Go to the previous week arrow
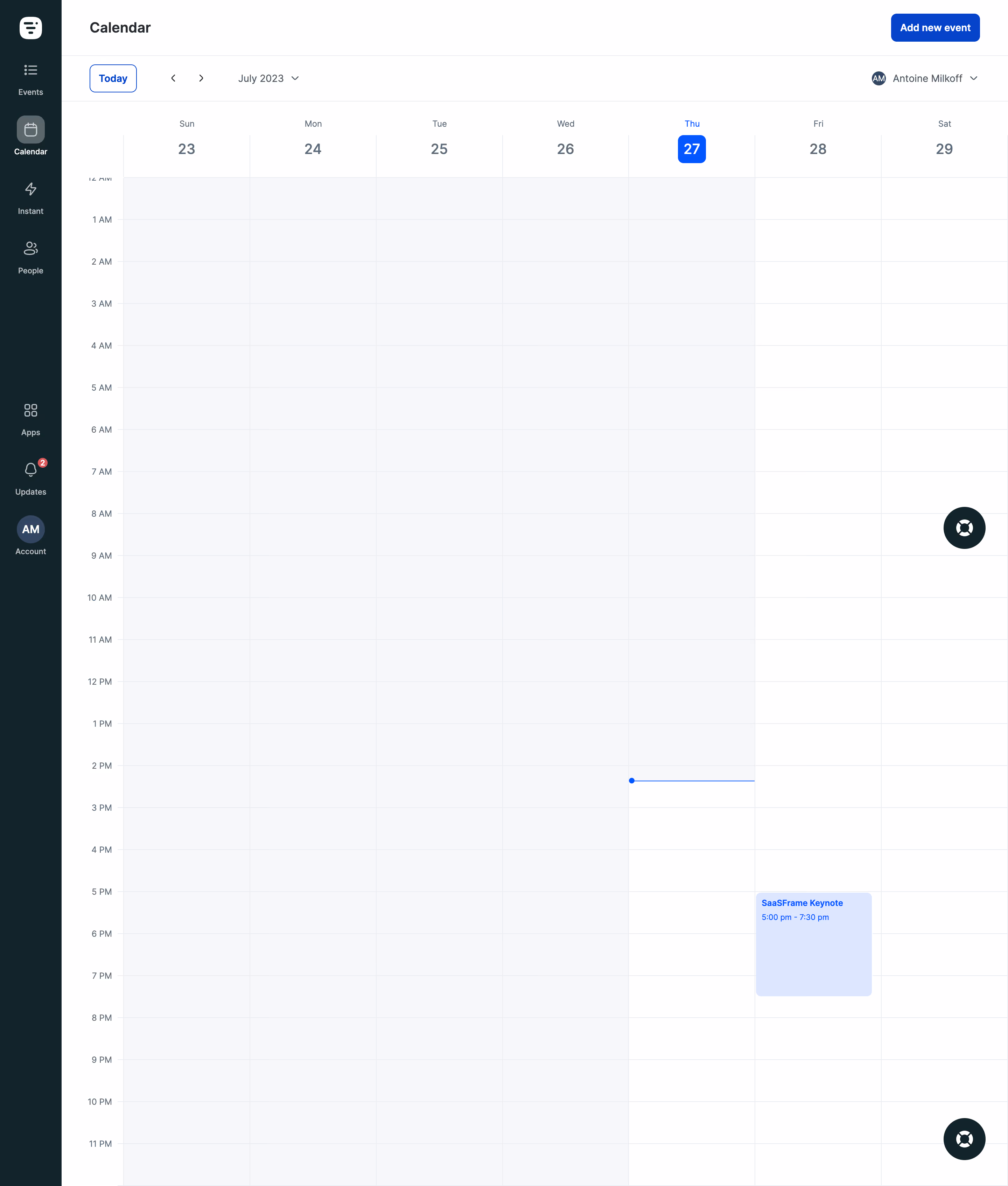The image size is (1008, 1186). (173, 78)
